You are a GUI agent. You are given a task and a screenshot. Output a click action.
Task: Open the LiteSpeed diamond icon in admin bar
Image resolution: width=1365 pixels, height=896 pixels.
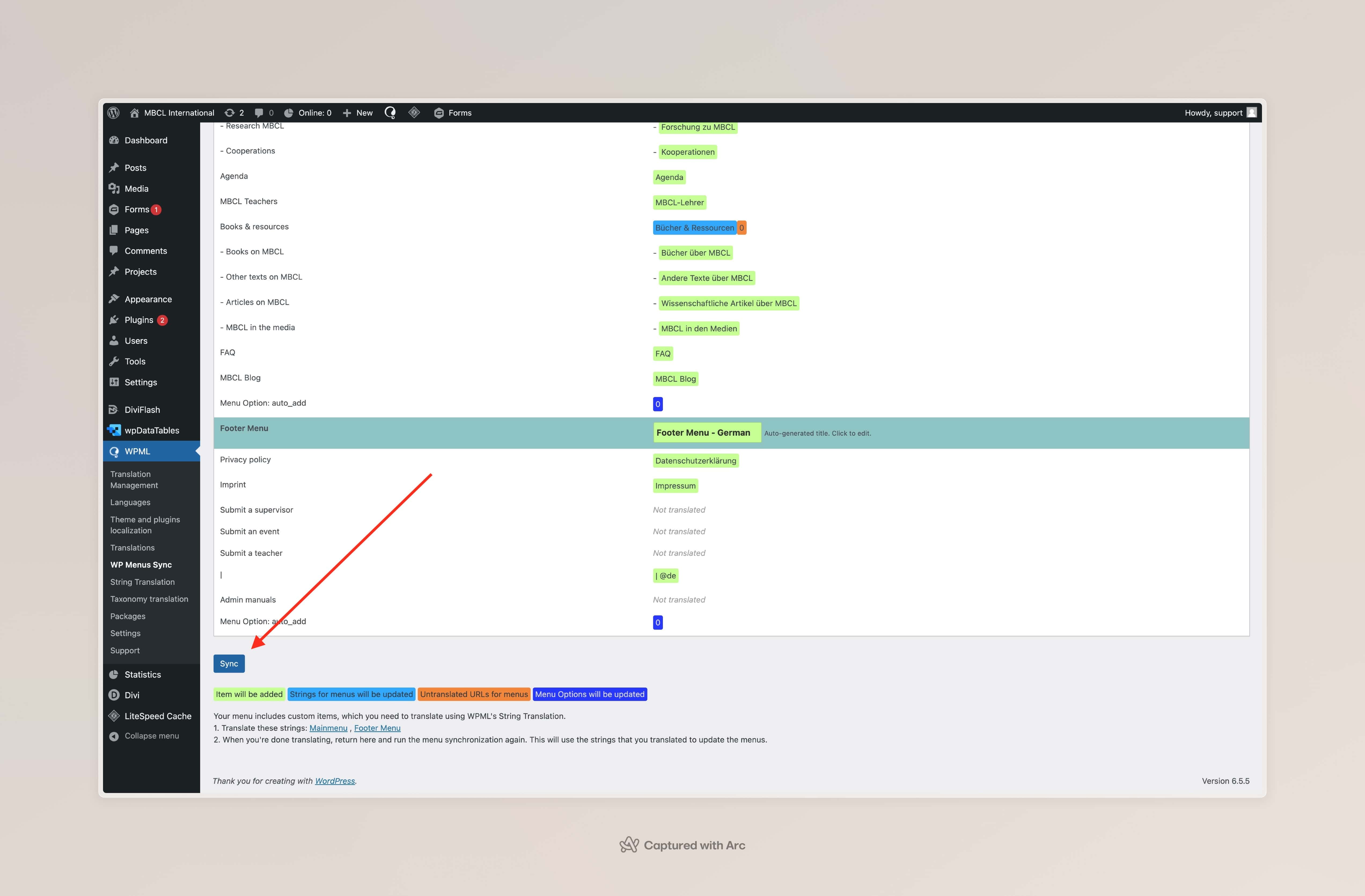[x=414, y=112]
